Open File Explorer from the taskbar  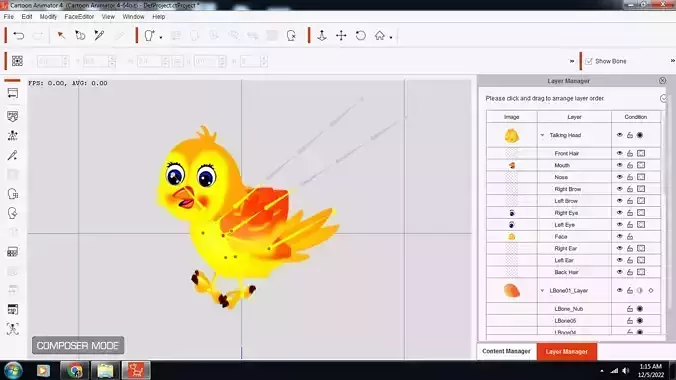coord(105,371)
